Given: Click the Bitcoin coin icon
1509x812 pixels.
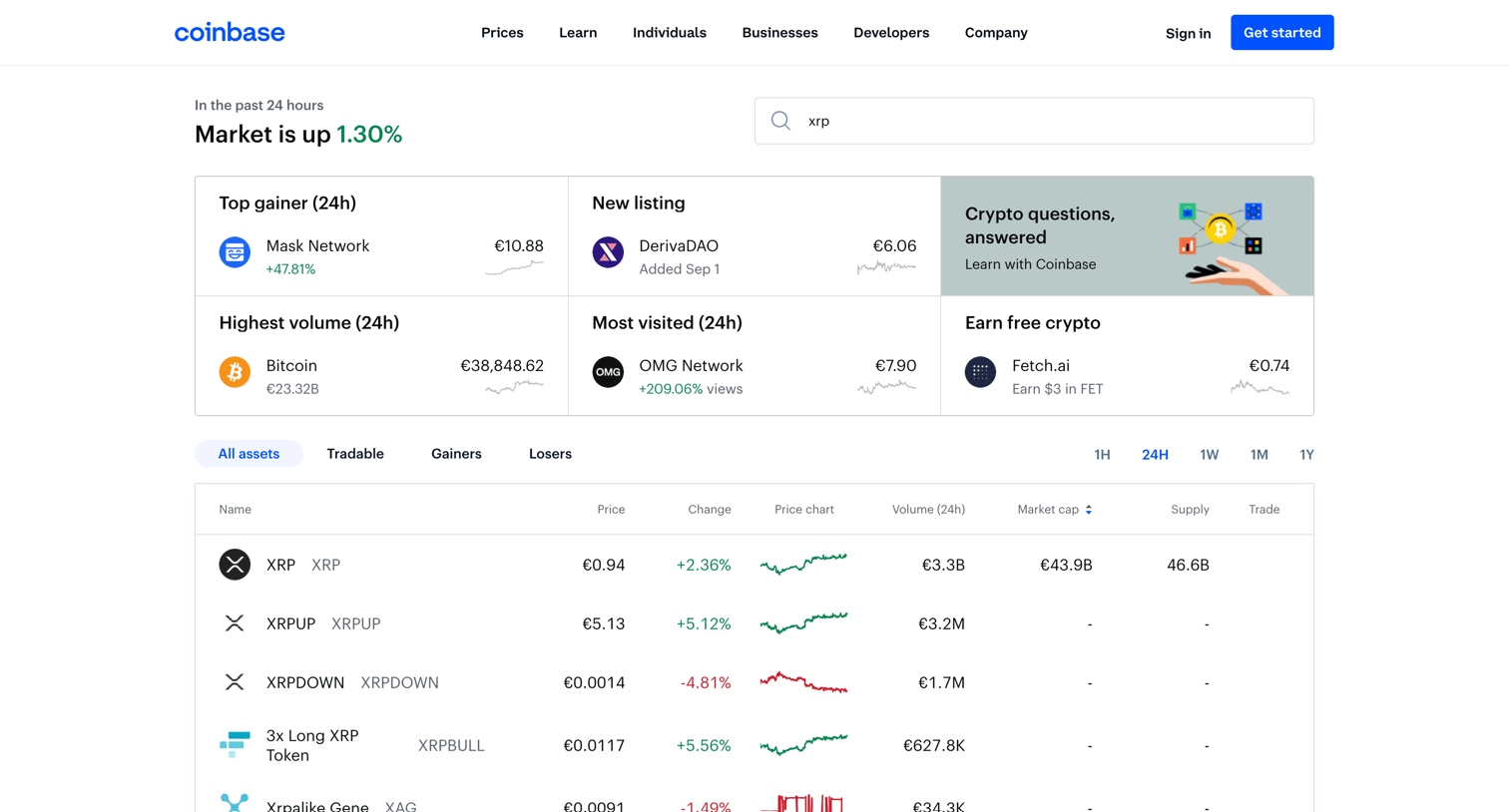Looking at the screenshot, I should click(235, 372).
